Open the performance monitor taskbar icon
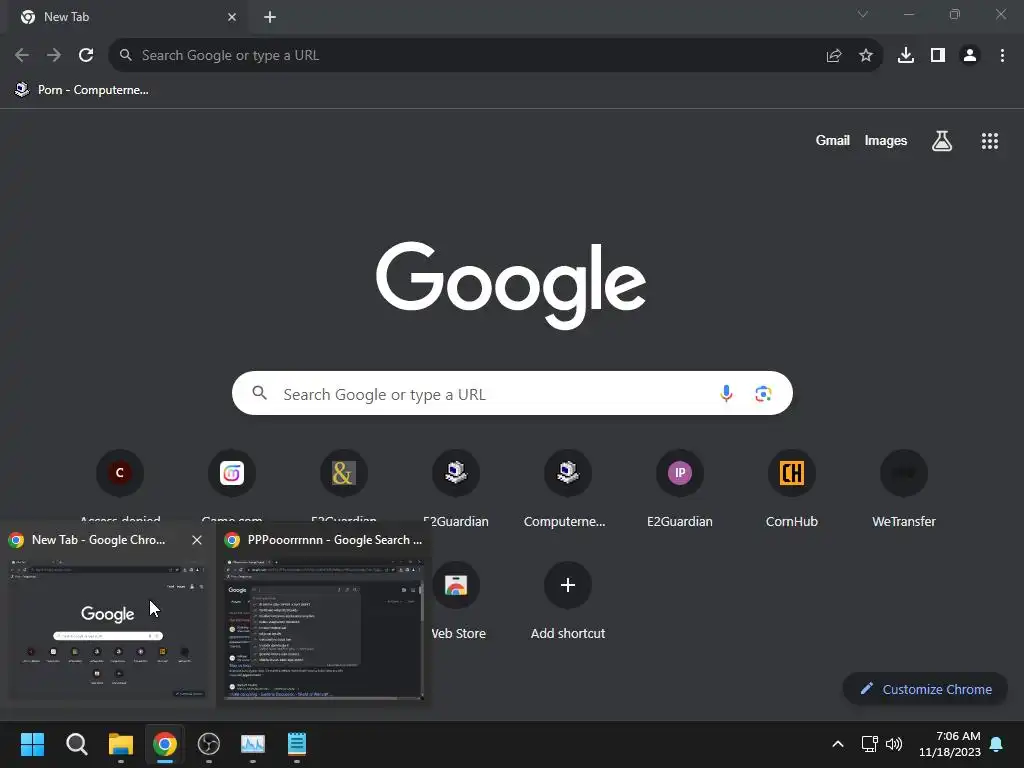1024x768 pixels. coord(253,744)
